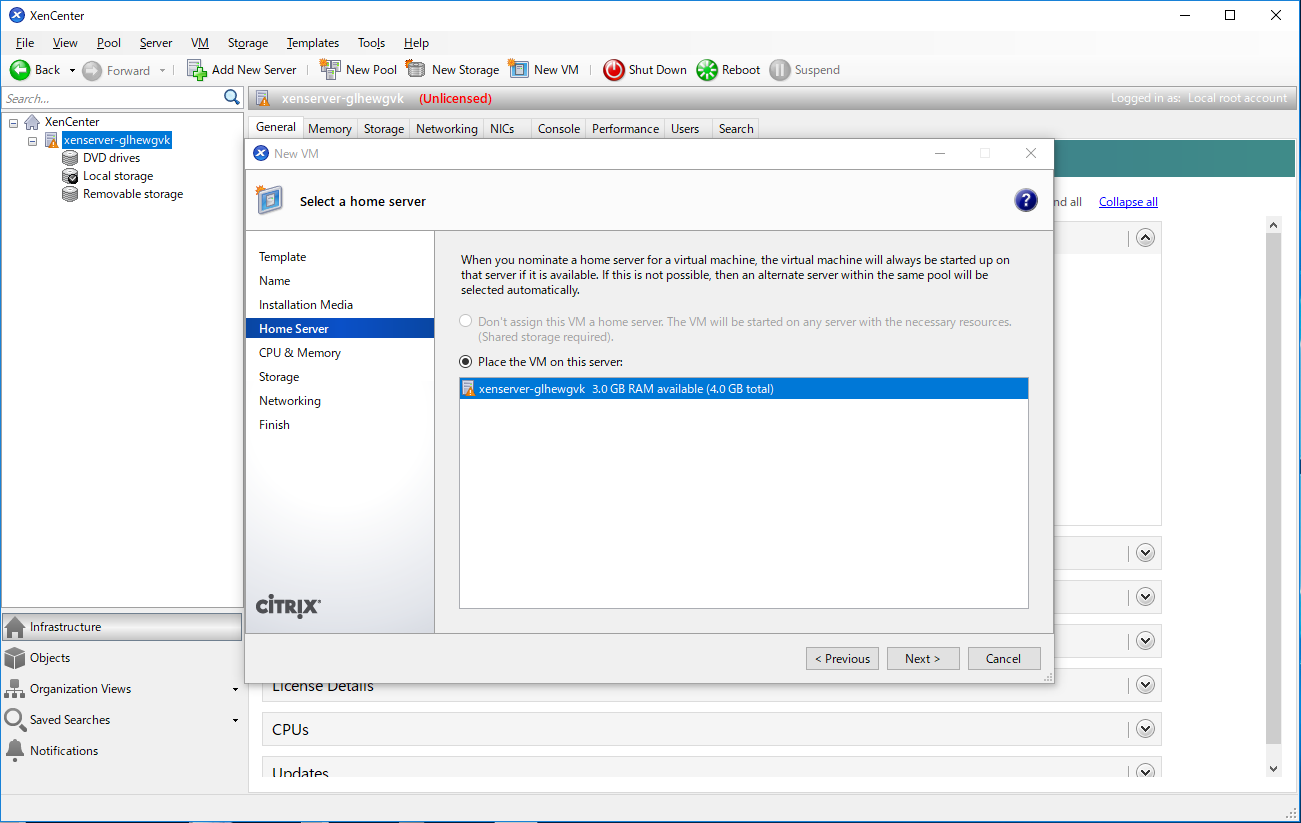1301x823 pixels.
Task: Expand the CPUs section chevron
Action: click(1146, 729)
